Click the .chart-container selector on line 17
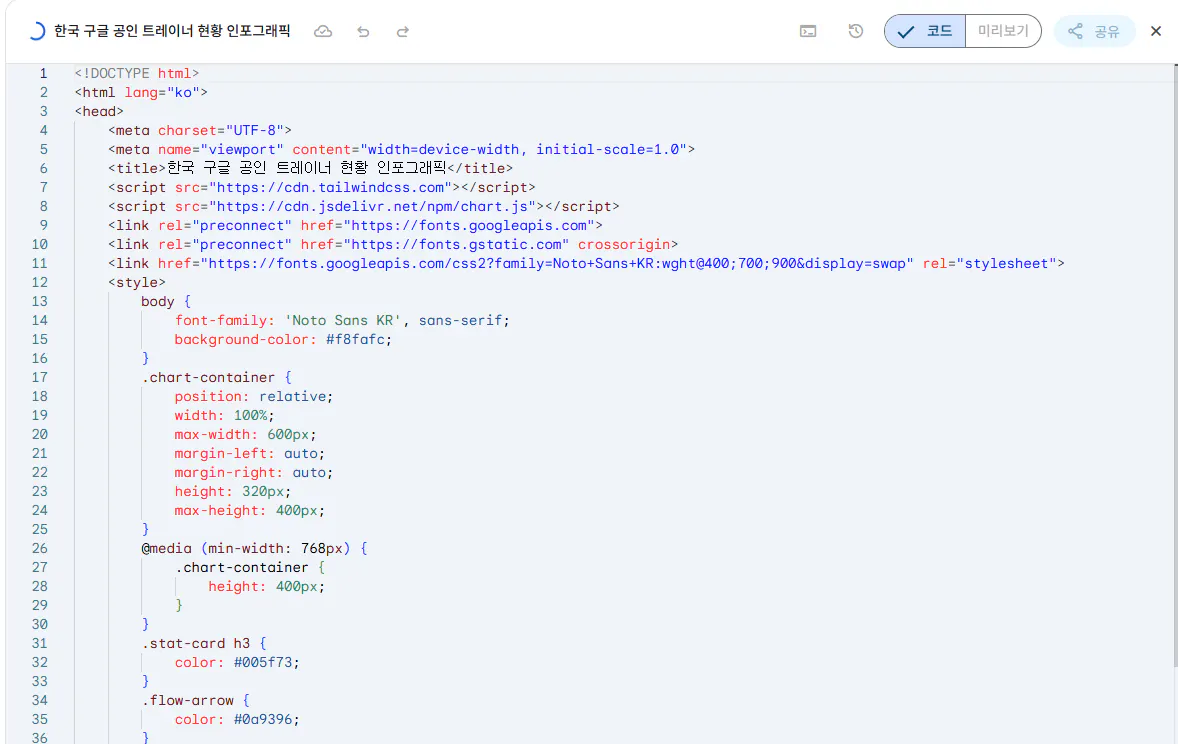The image size is (1178, 744). click(x=208, y=377)
